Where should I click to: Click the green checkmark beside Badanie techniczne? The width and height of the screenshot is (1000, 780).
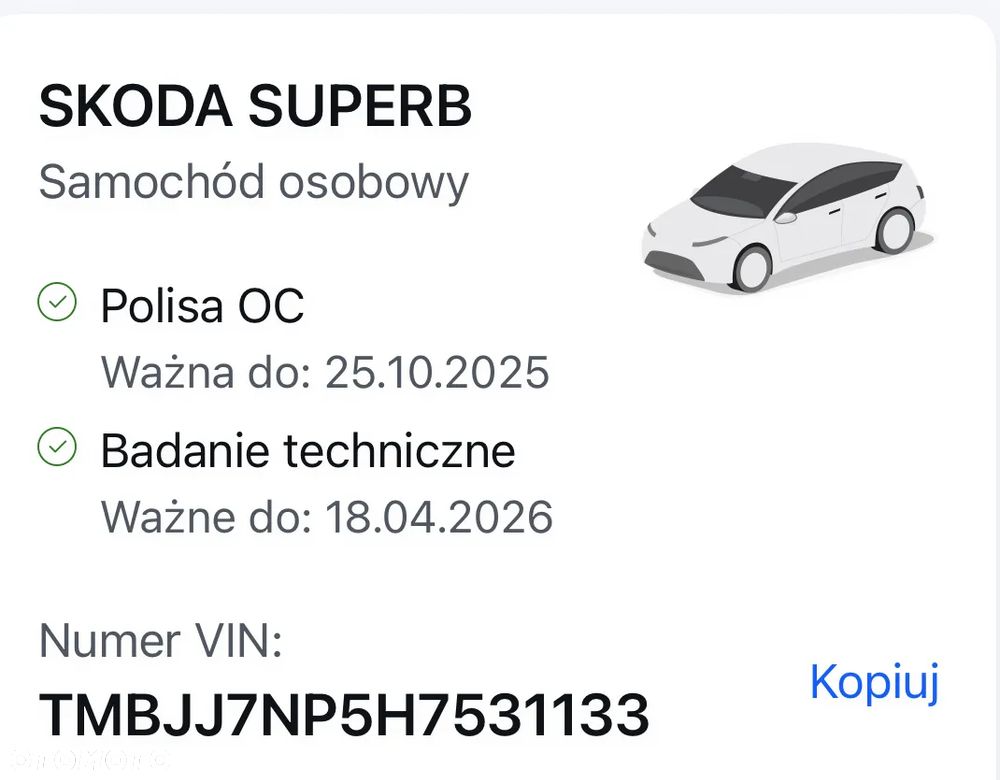point(56,447)
